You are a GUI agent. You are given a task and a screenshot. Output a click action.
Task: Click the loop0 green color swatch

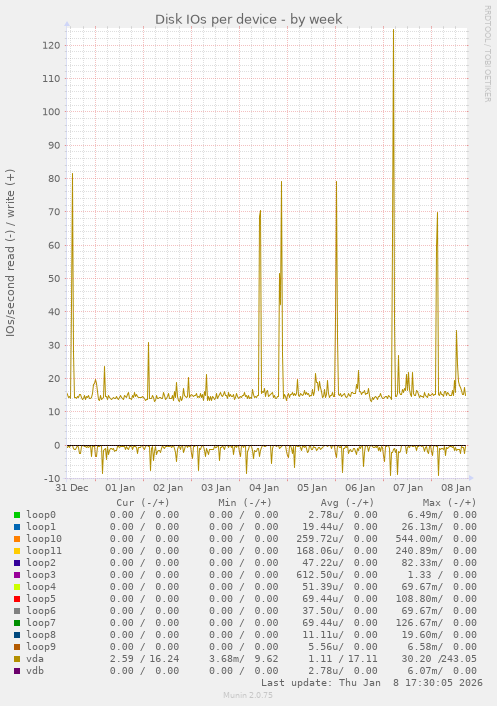click(17, 515)
